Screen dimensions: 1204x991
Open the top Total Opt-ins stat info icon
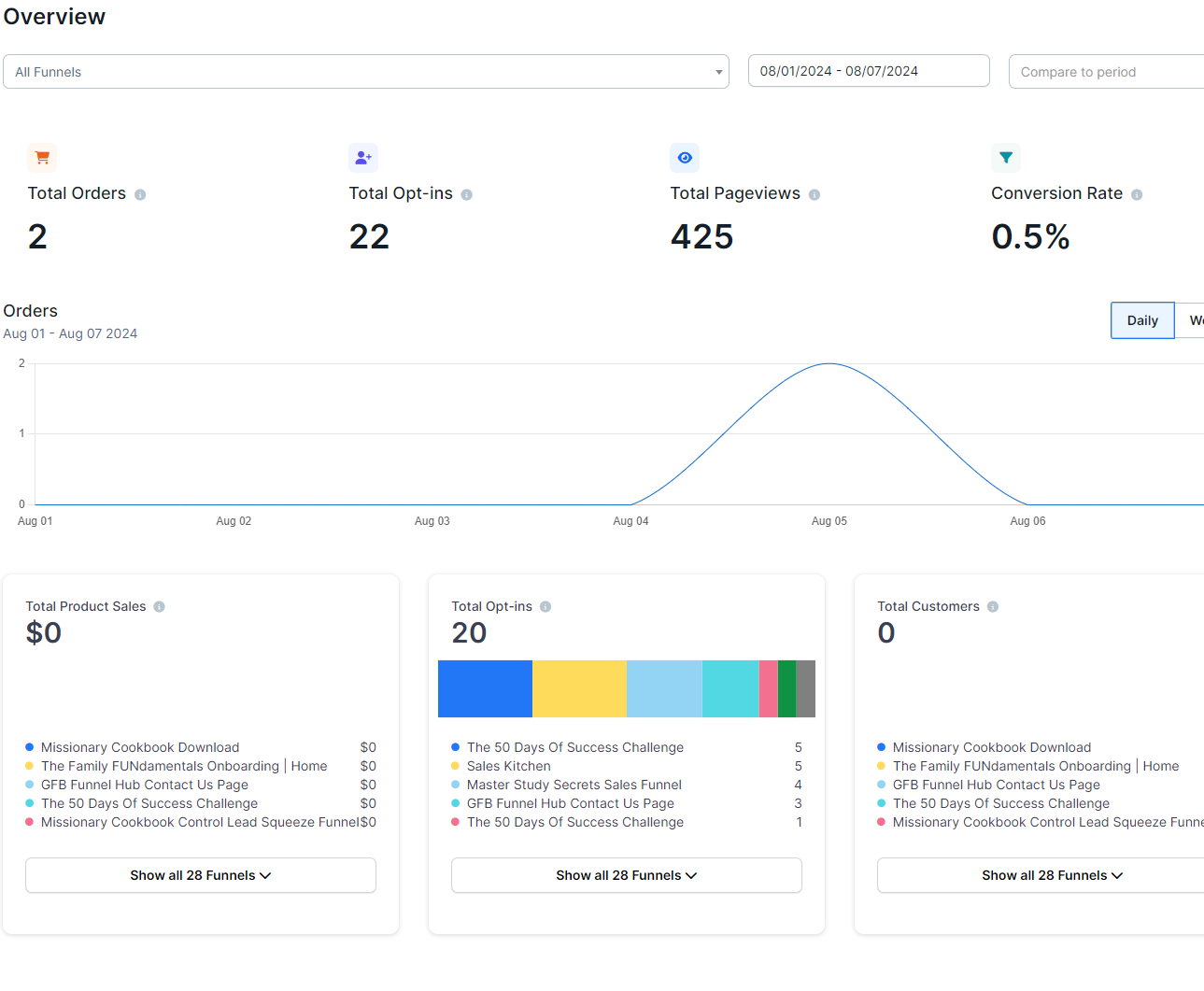(x=467, y=194)
